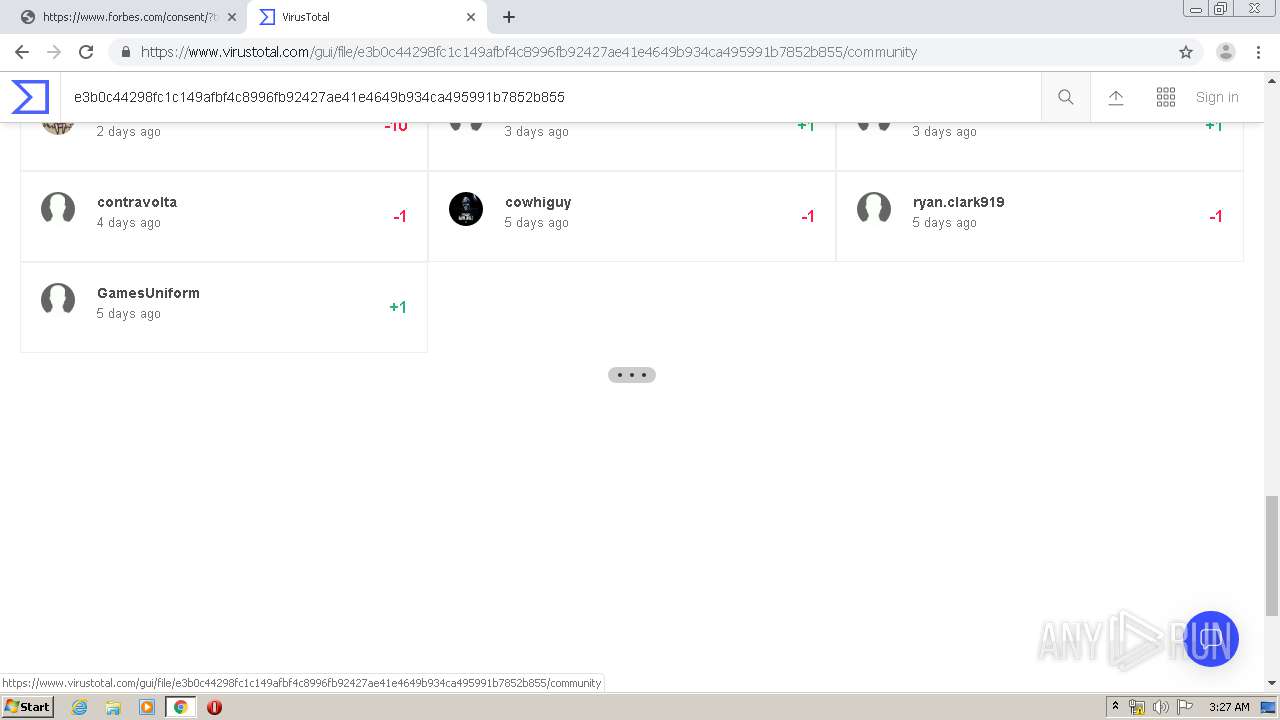Click the upload file arrow icon

click(1116, 97)
